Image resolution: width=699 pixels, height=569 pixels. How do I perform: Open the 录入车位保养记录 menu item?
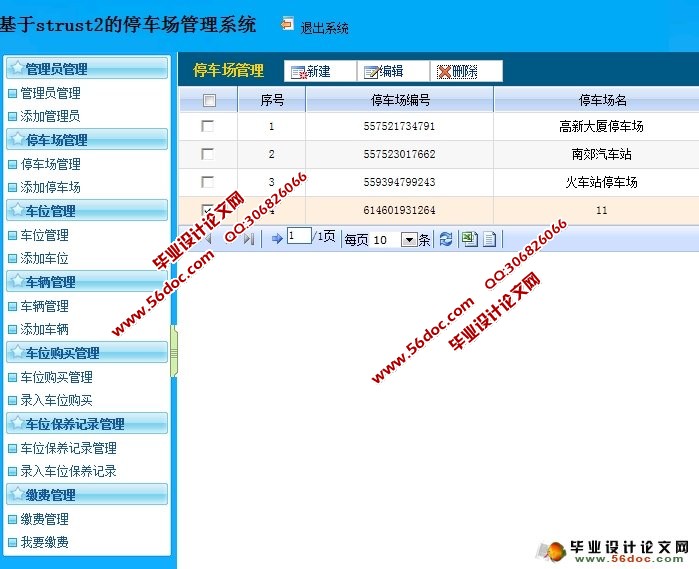coord(69,471)
